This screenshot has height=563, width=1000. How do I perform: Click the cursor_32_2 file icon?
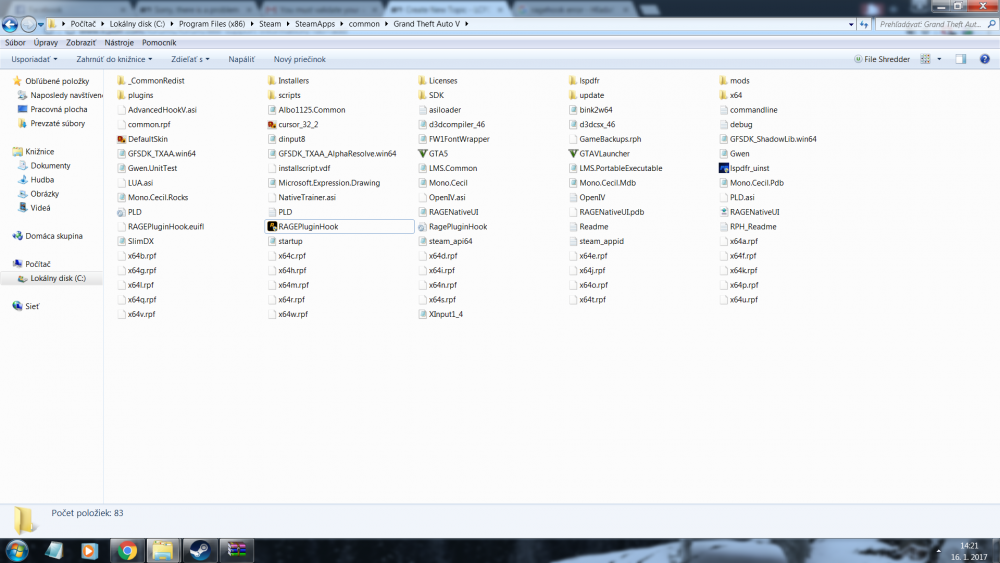click(272, 124)
